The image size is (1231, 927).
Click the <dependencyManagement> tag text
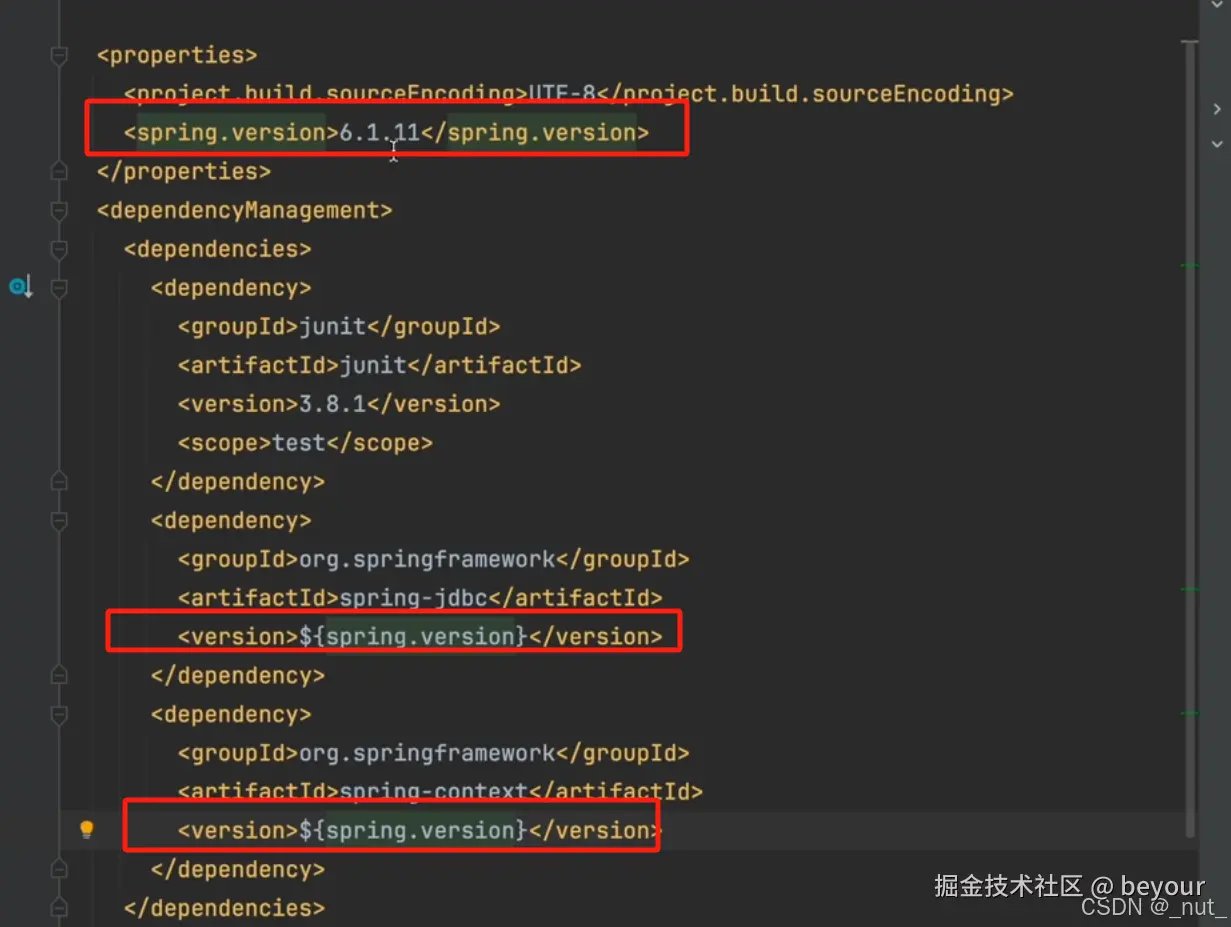(245, 210)
